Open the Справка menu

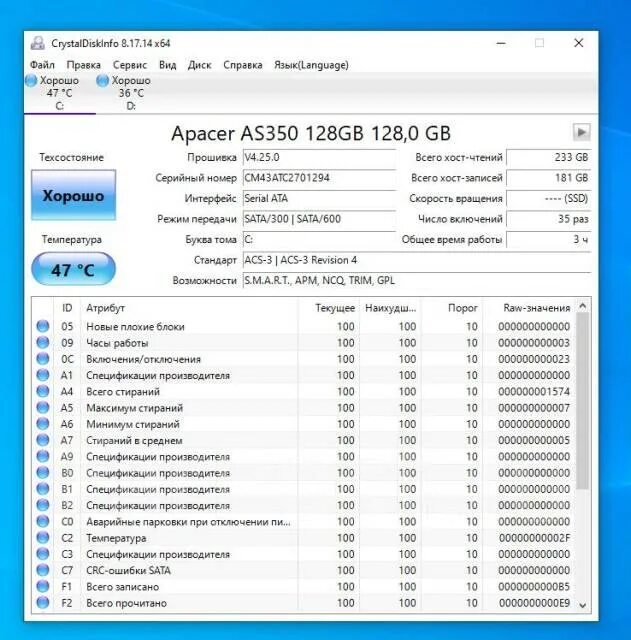242,65
